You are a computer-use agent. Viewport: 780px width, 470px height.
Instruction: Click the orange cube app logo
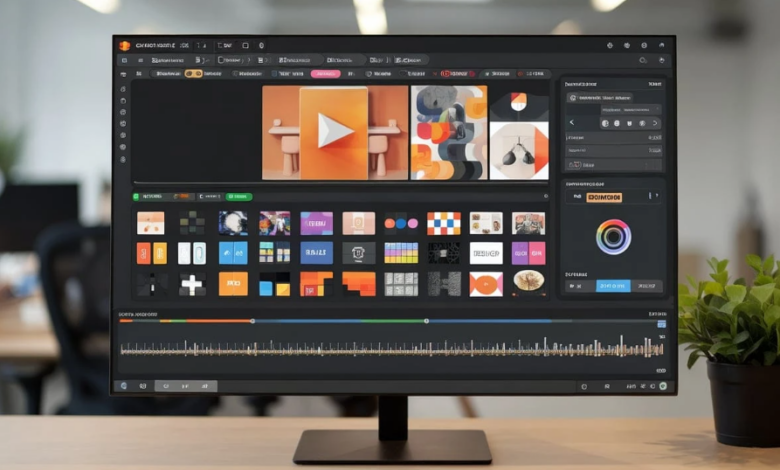(x=124, y=46)
